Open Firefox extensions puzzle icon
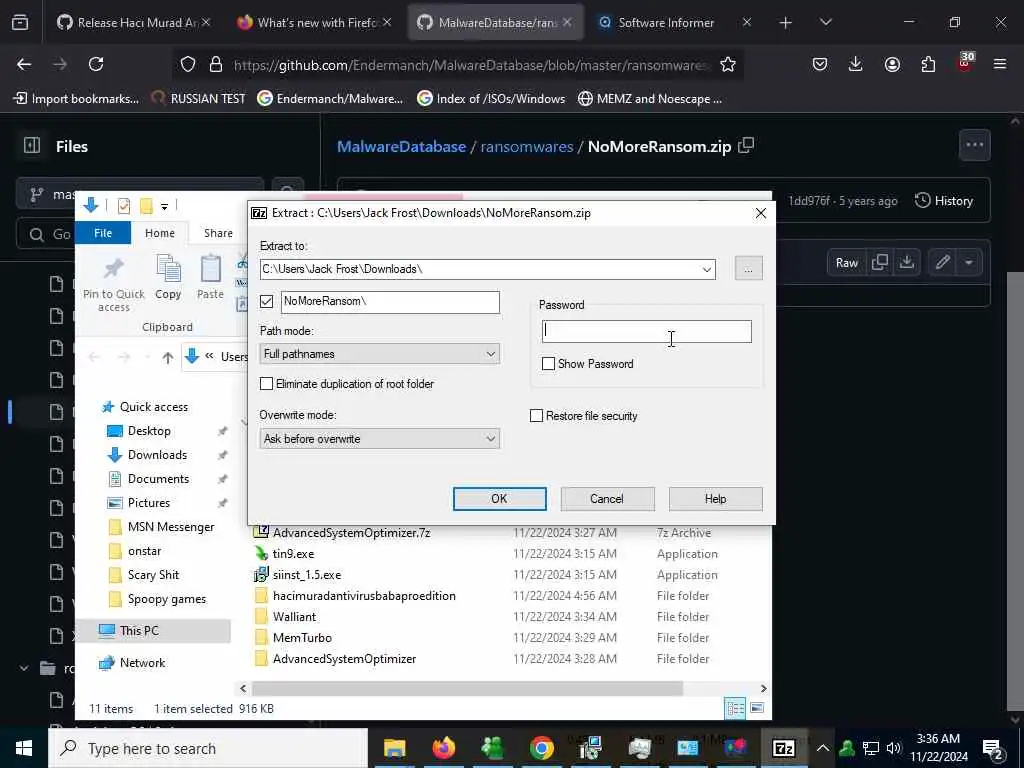 pyautogui.click(x=928, y=64)
